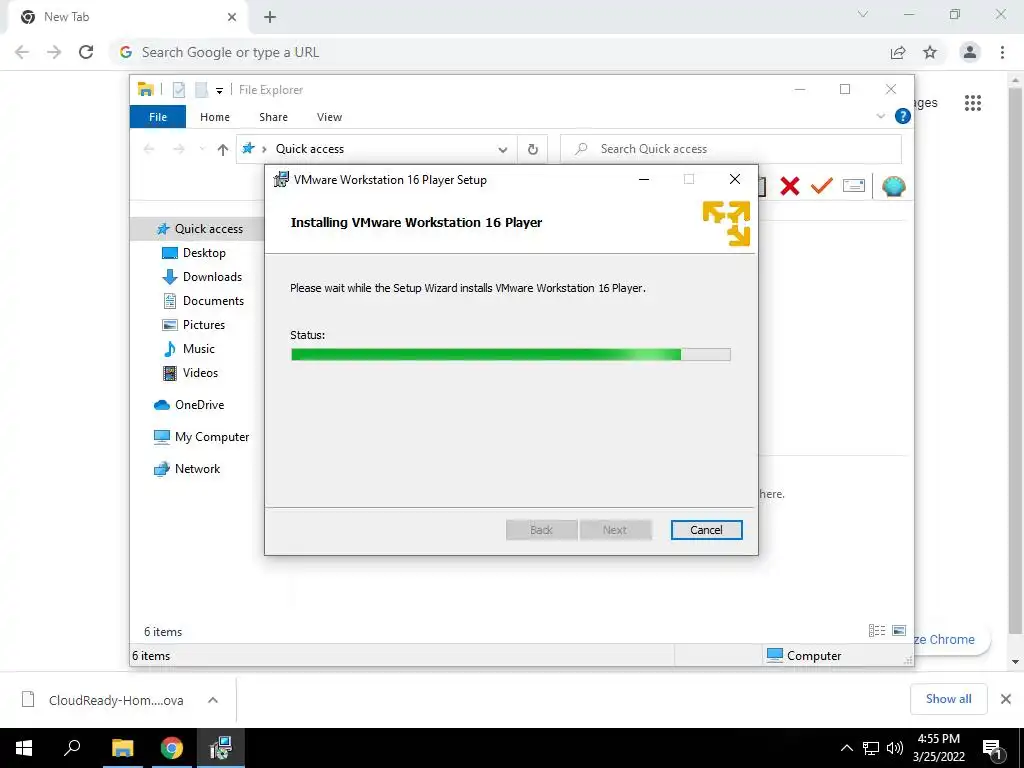Click the VMware logo in setup header
This screenshot has width=1024, height=768.
point(726,223)
